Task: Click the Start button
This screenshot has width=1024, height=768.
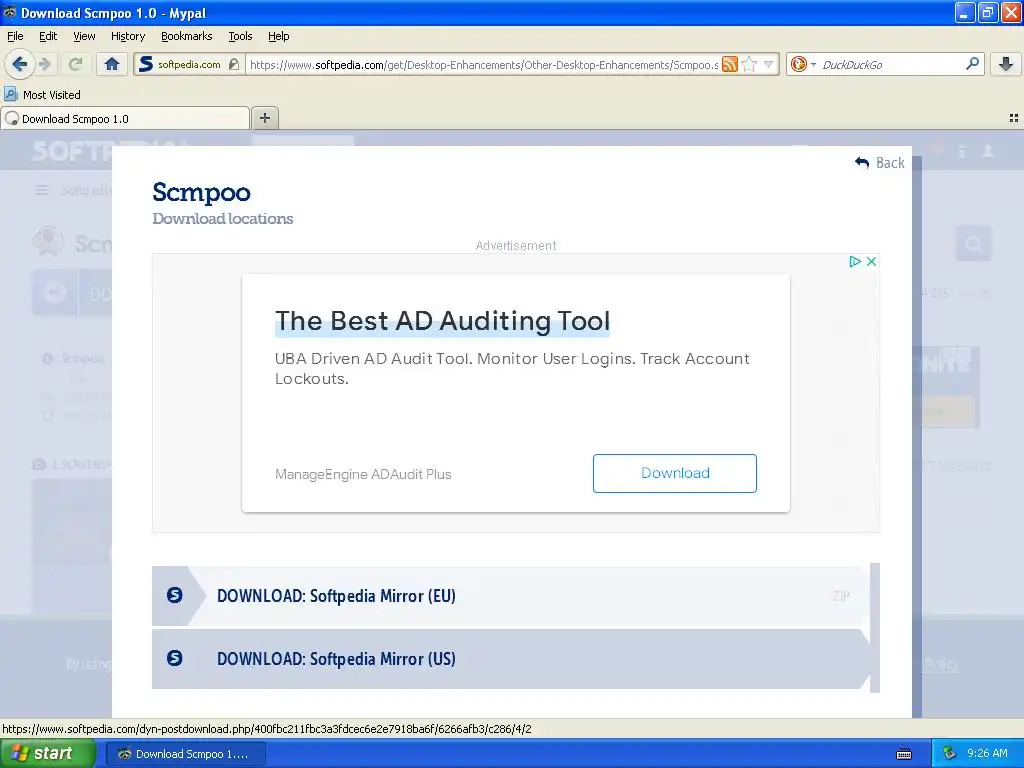Action: coord(47,754)
